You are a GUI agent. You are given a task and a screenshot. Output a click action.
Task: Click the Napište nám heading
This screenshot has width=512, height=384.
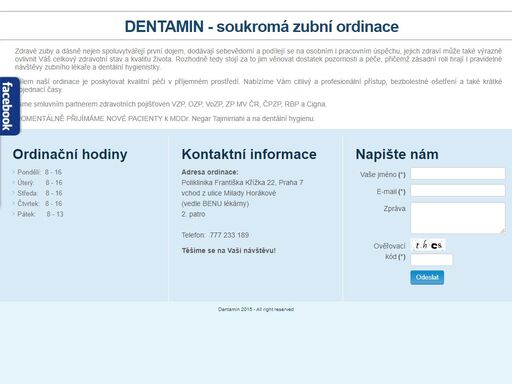point(397,154)
